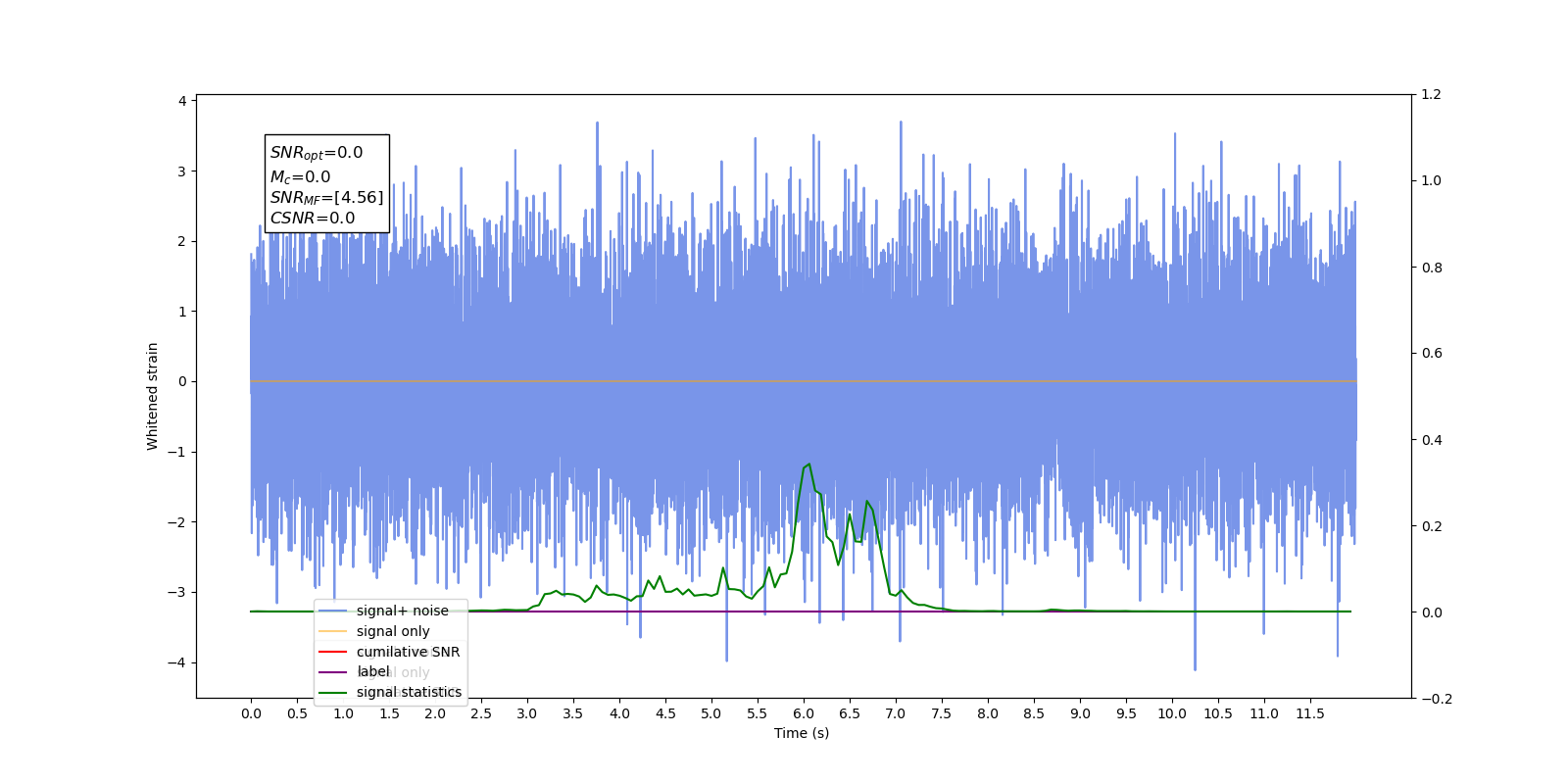Click the Time axis tick label 11.5

point(1310,713)
